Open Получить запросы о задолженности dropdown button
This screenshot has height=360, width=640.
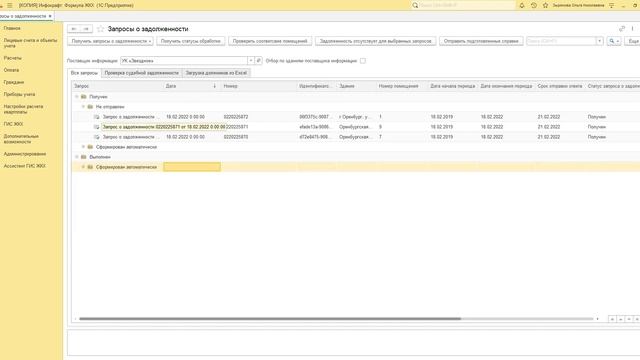tap(110, 41)
